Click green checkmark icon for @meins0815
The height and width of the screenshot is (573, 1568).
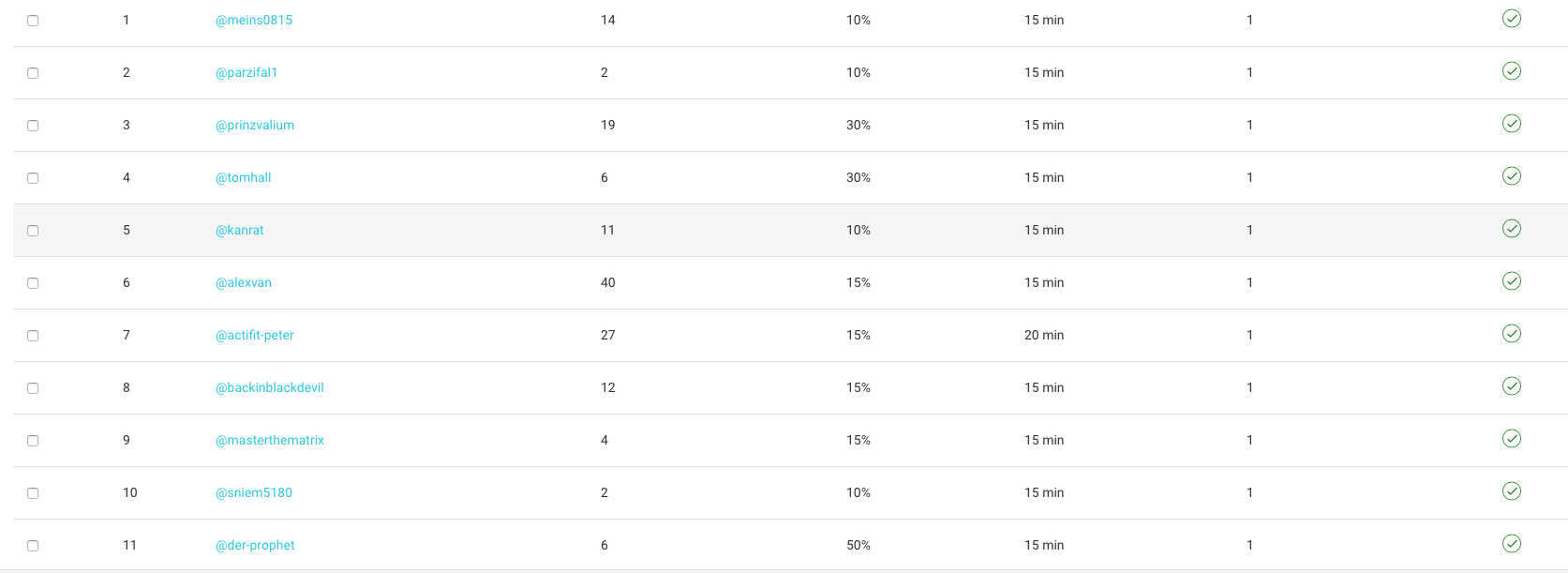point(1512,19)
